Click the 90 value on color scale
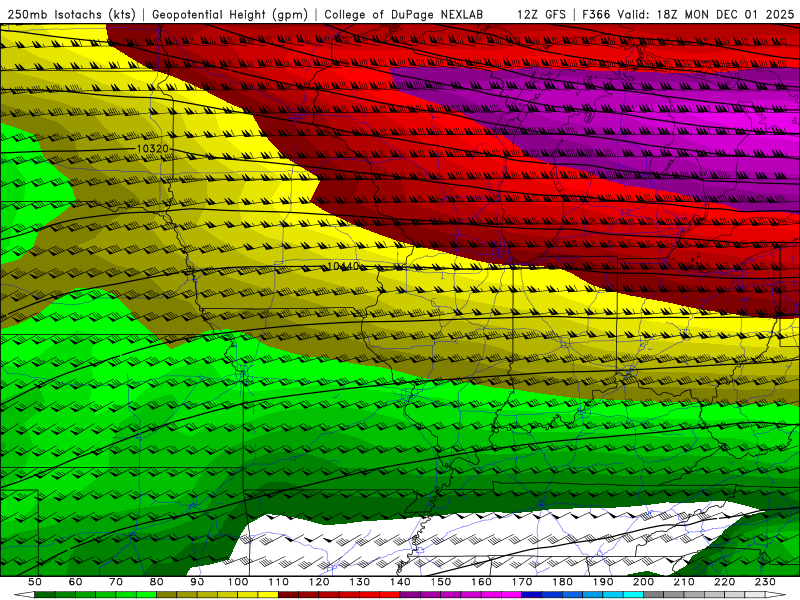 [197, 582]
